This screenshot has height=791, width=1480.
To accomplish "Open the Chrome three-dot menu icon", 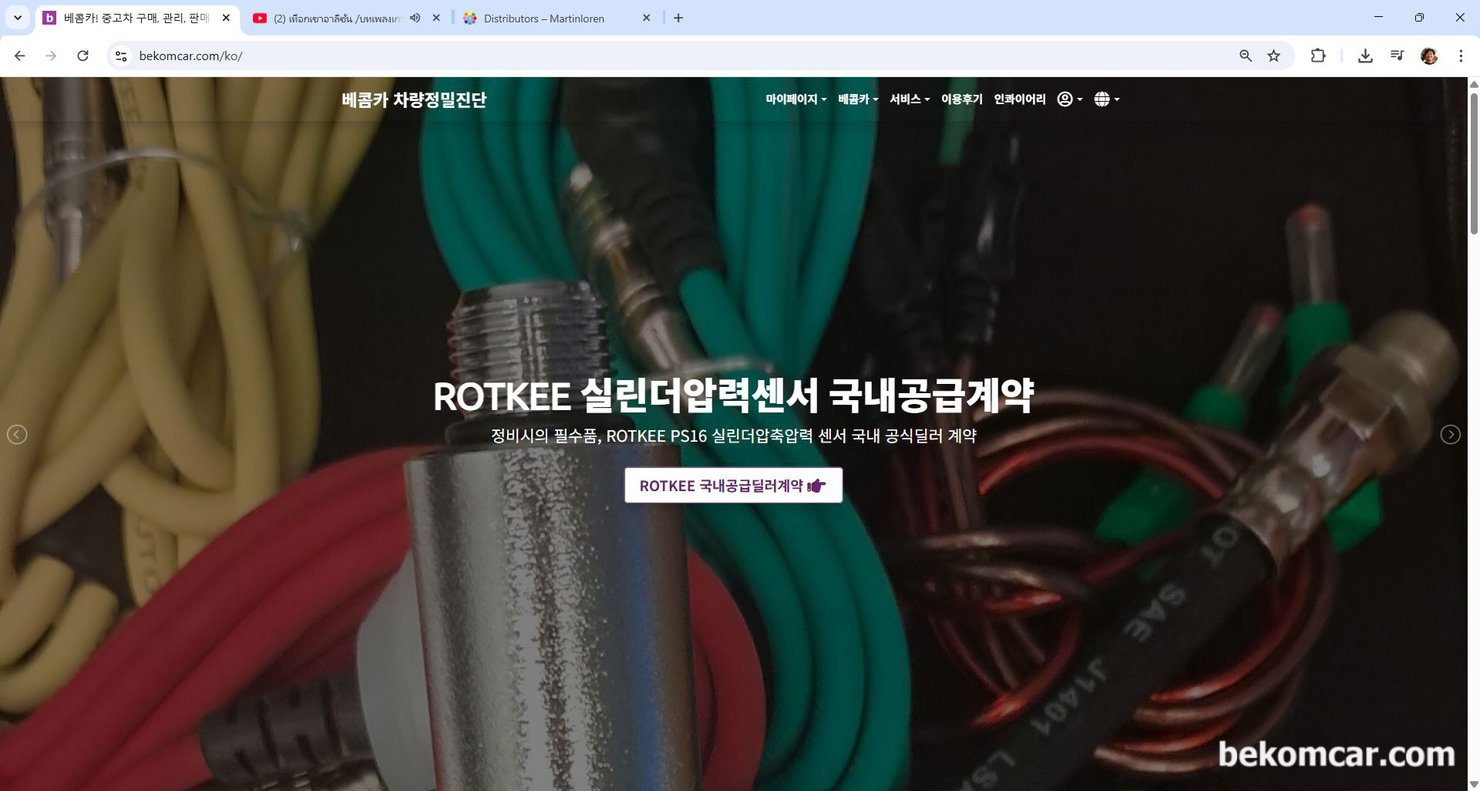I will (x=1461, y=56).
